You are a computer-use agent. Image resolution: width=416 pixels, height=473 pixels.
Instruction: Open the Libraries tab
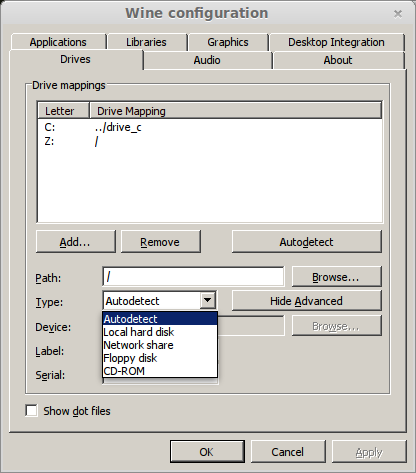pos(146,42)
